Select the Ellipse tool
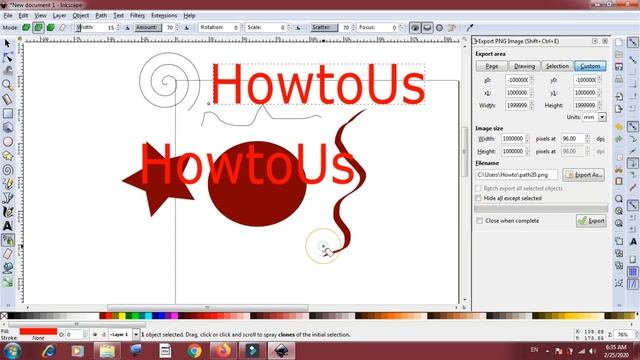 tap(7, 142)
